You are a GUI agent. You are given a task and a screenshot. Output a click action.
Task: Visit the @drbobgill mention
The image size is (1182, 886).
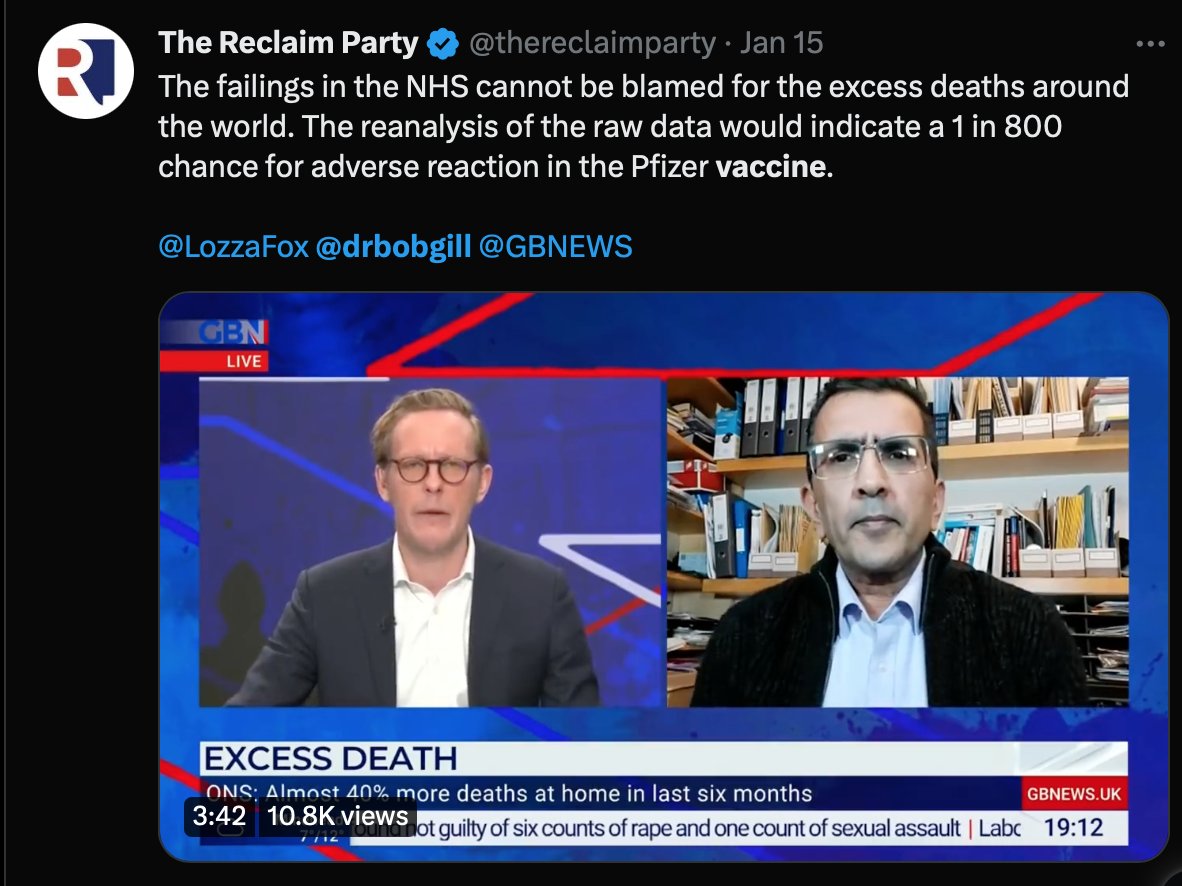(393, 247)
